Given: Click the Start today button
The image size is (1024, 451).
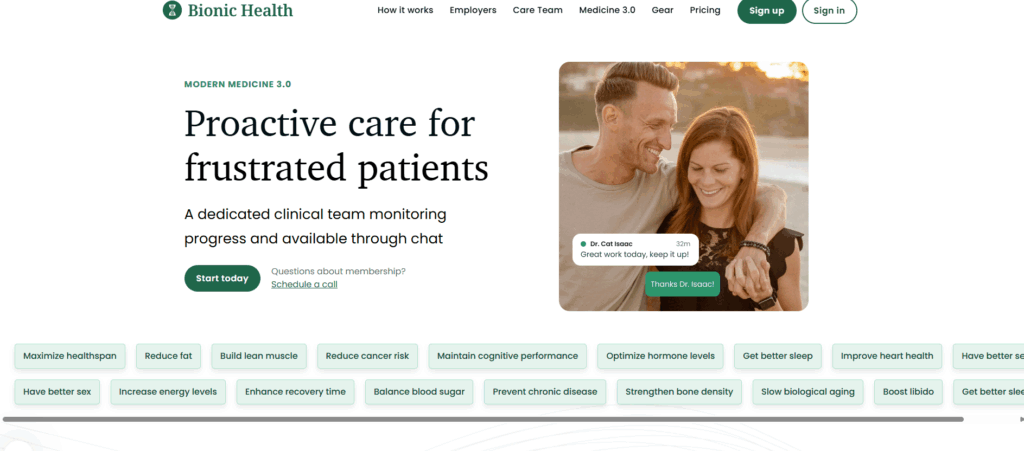Looking at the screenshot, I should [x=222, y=278].
